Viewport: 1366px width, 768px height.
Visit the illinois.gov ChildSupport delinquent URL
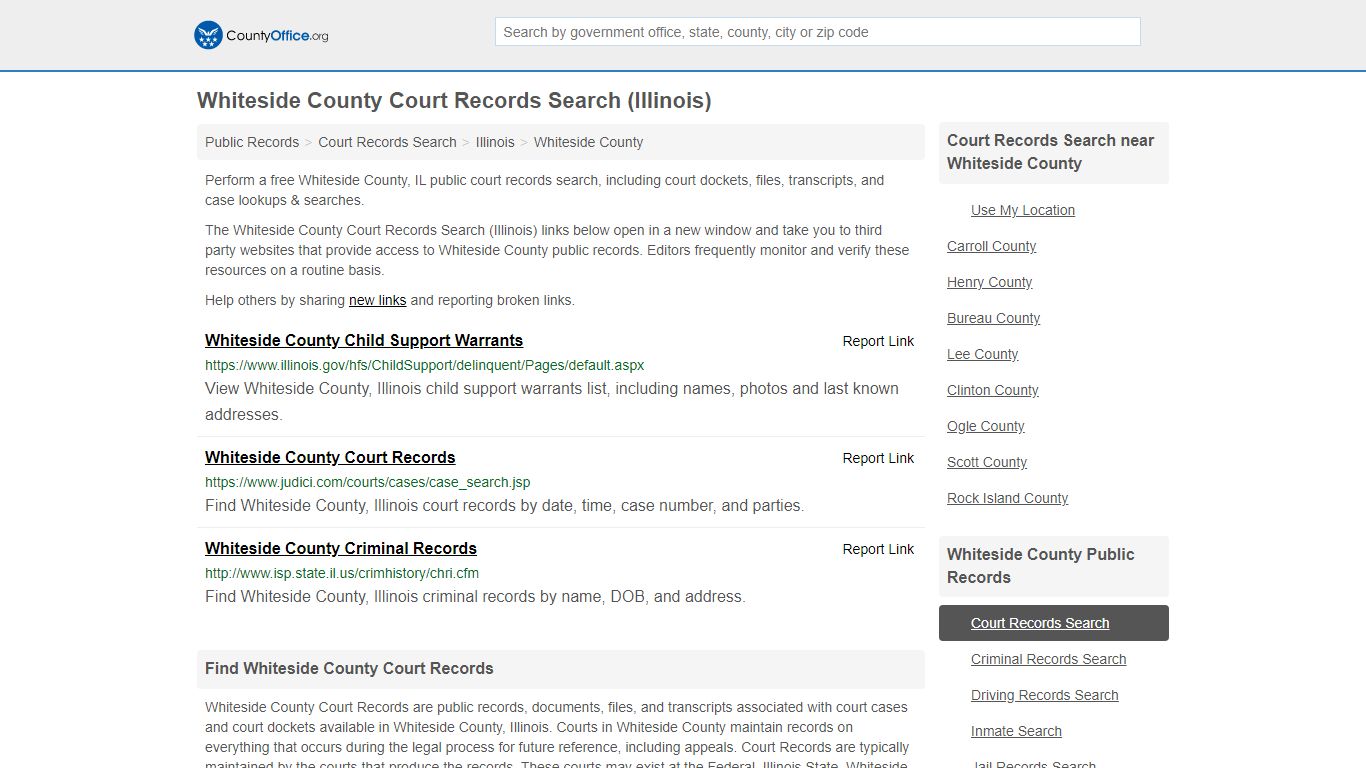tap(425, 365)
